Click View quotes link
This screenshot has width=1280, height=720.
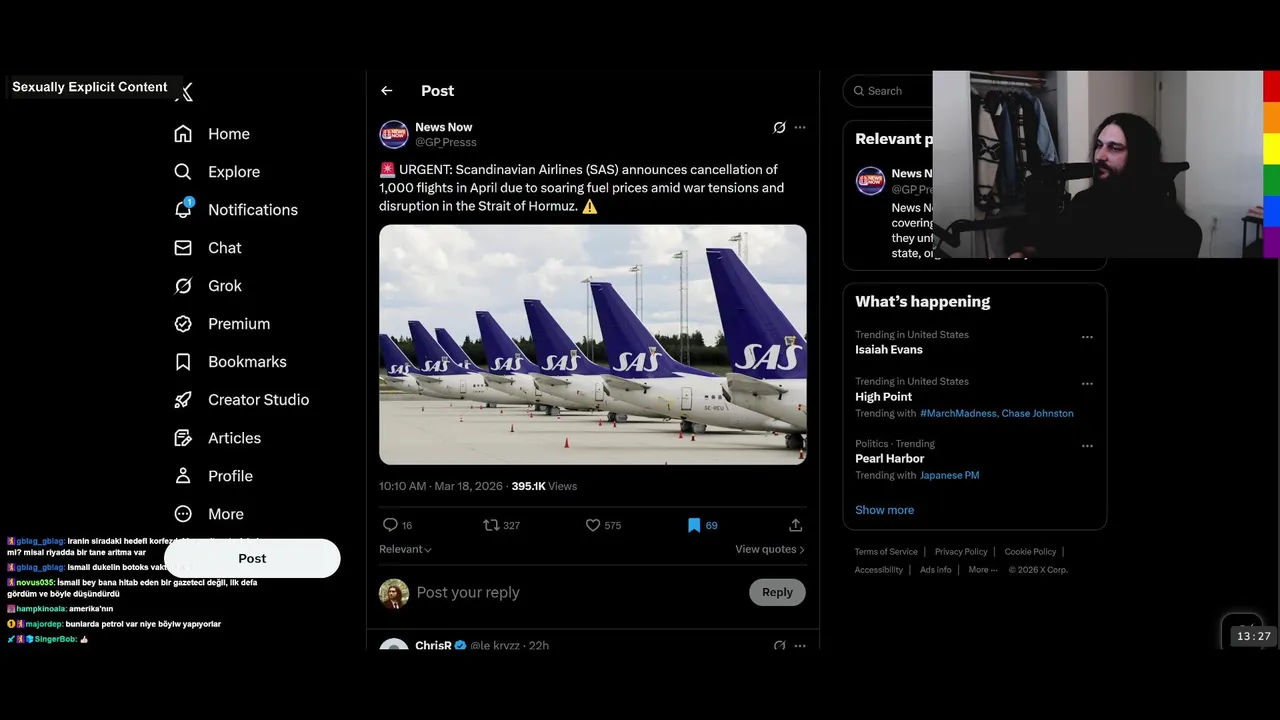pyautogui.click(x=770, y=549)
